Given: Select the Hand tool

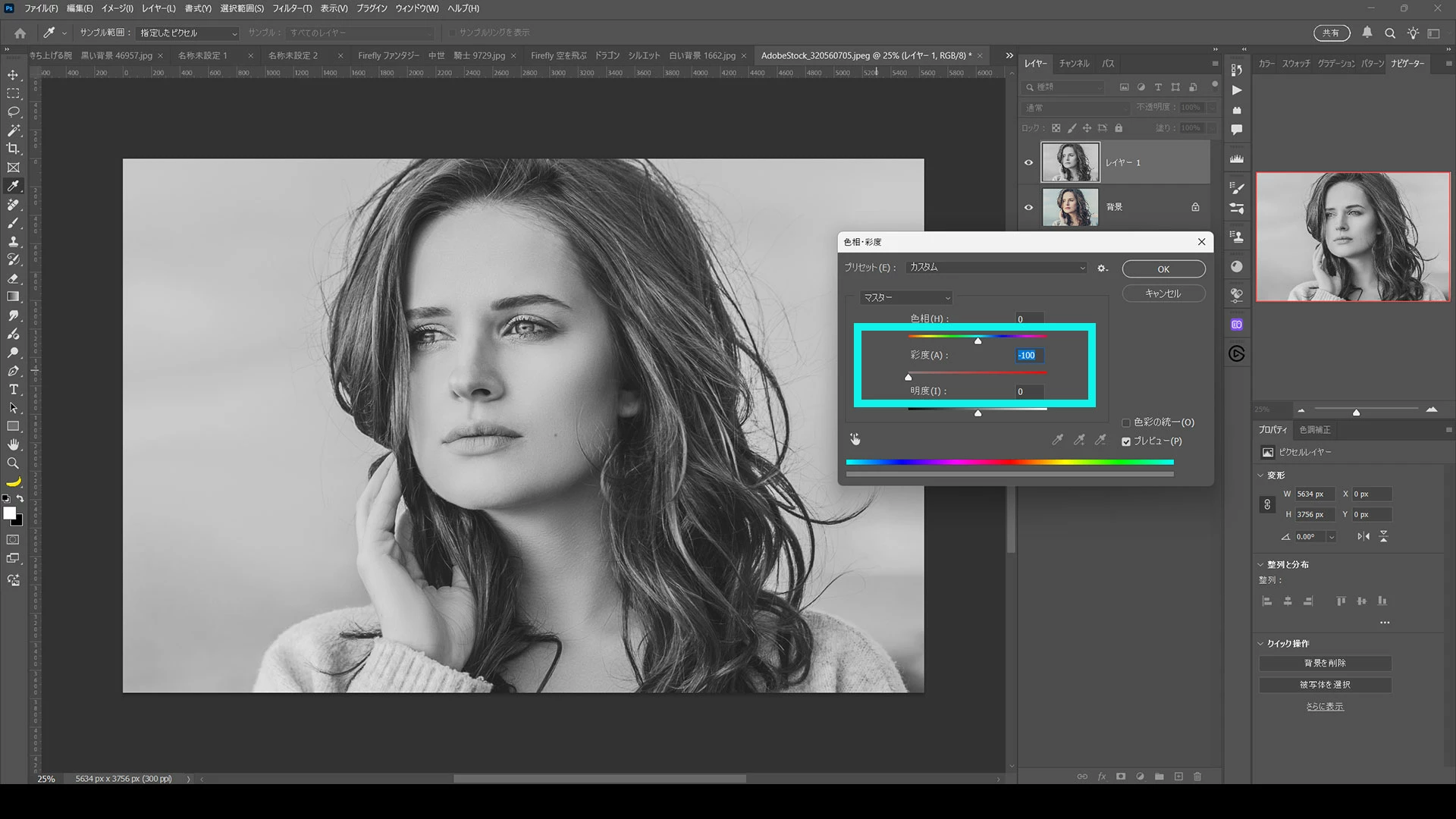Looking at the screenshot, I should click(x=13, y=445).
